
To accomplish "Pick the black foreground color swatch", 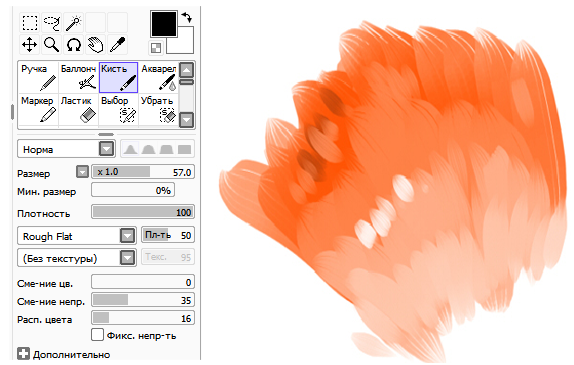I will pyautogui.click(x=163, y=24).
